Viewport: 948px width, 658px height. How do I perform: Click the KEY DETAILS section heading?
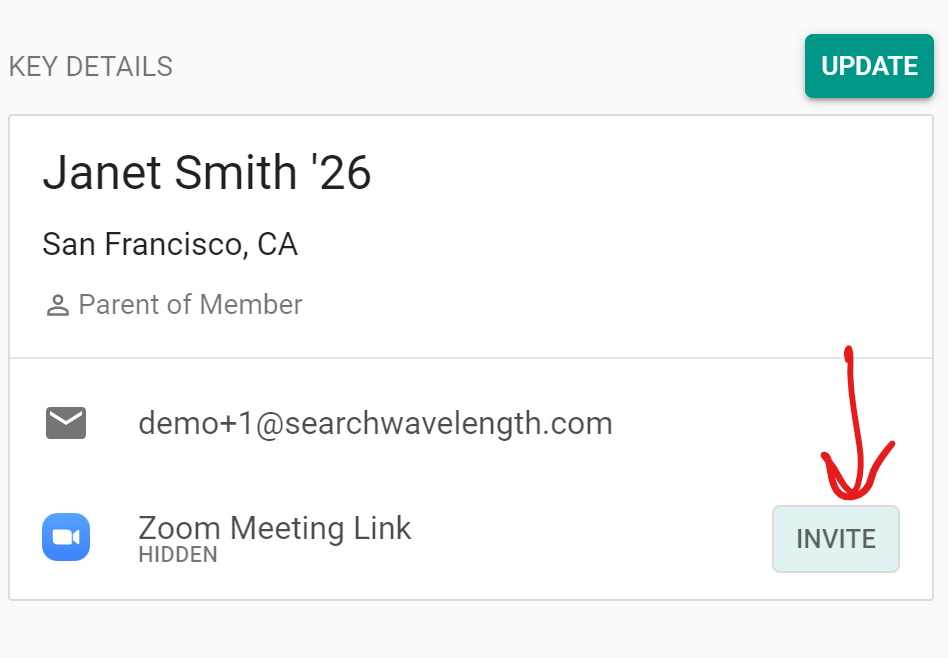[x=91, y=67]
